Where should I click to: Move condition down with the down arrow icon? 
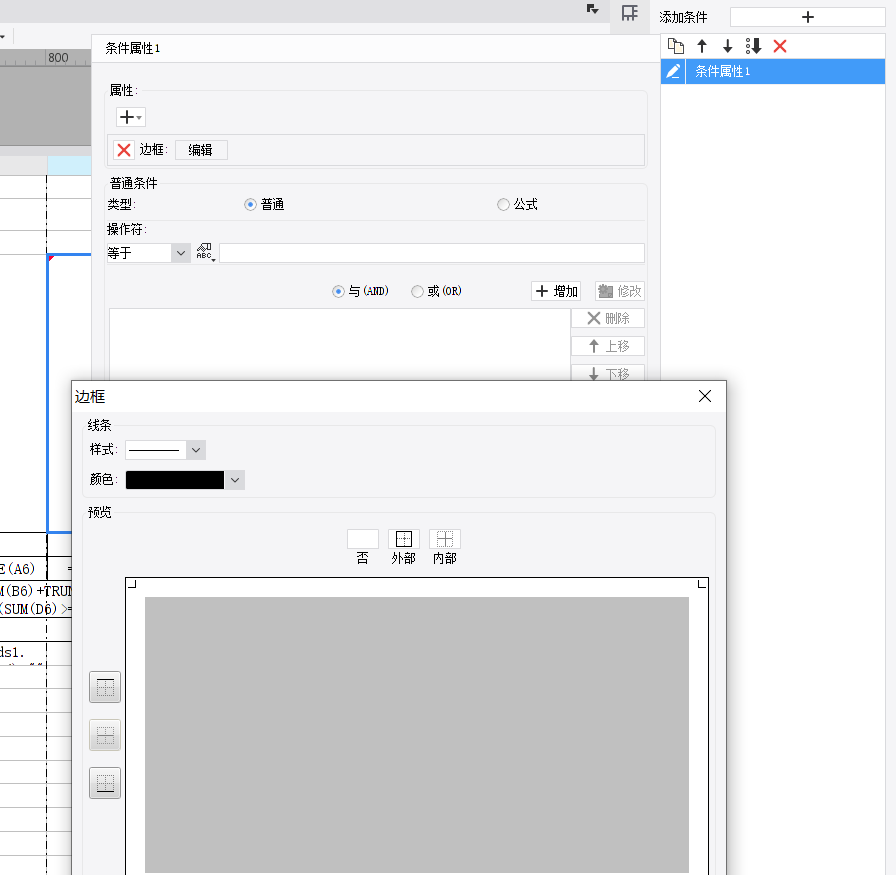727,46
